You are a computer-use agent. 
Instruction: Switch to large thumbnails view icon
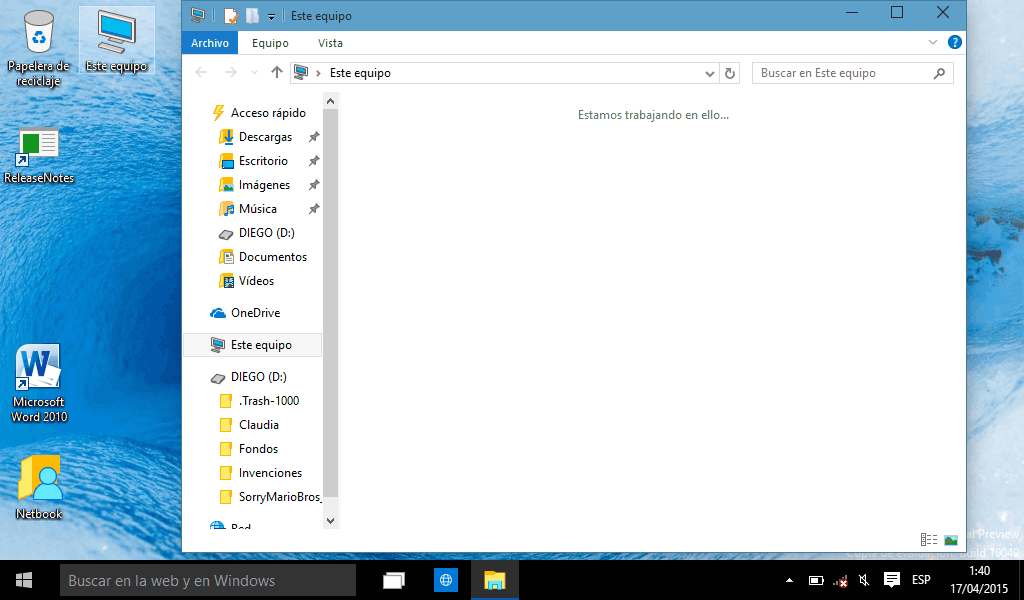click(x=950, y=539)
